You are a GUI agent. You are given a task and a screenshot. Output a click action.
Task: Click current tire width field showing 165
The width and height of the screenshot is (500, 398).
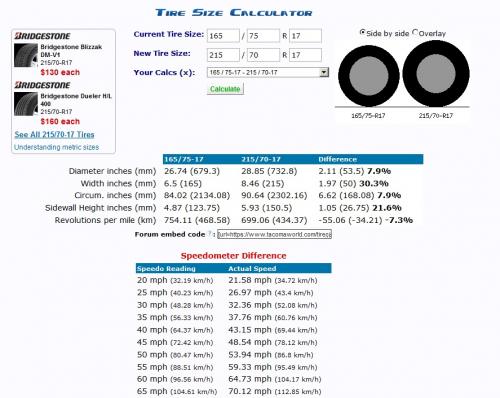223,36
